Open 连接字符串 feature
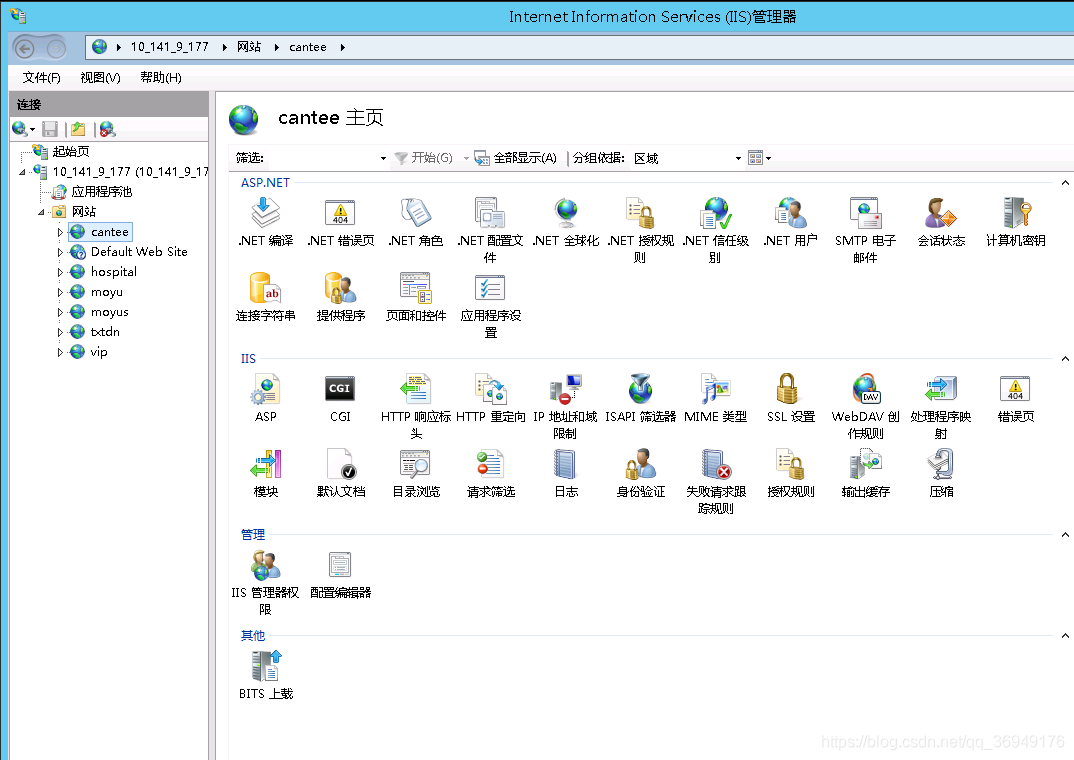 [265, 296]
